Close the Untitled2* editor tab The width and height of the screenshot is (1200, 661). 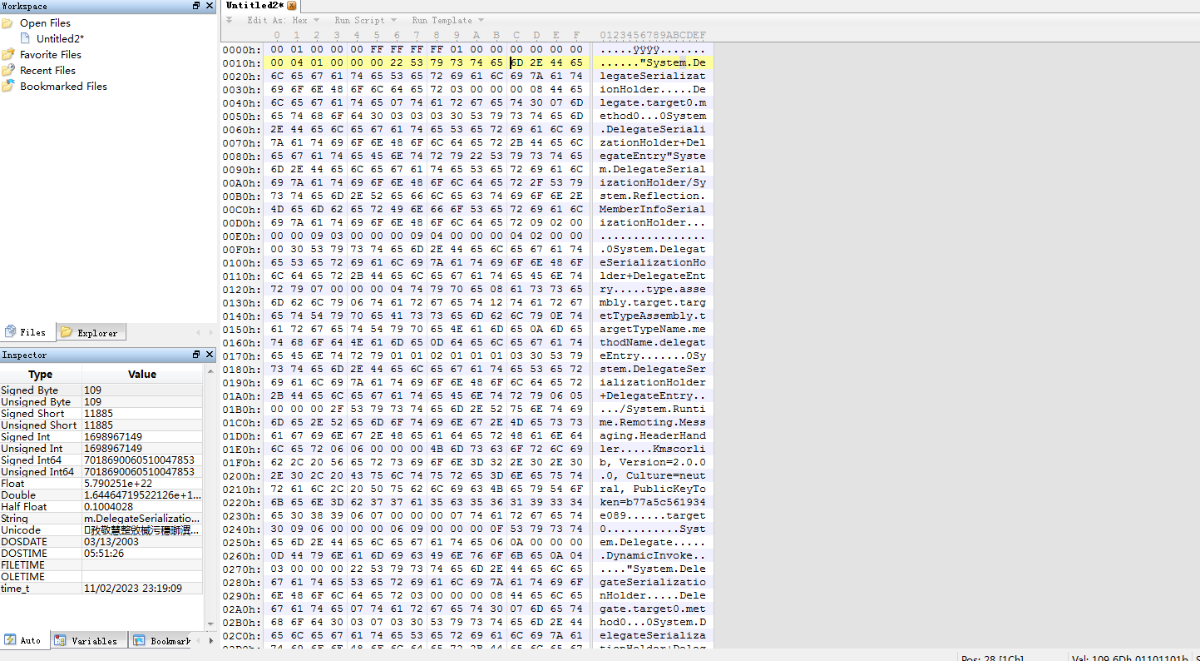tap(292, 6)
